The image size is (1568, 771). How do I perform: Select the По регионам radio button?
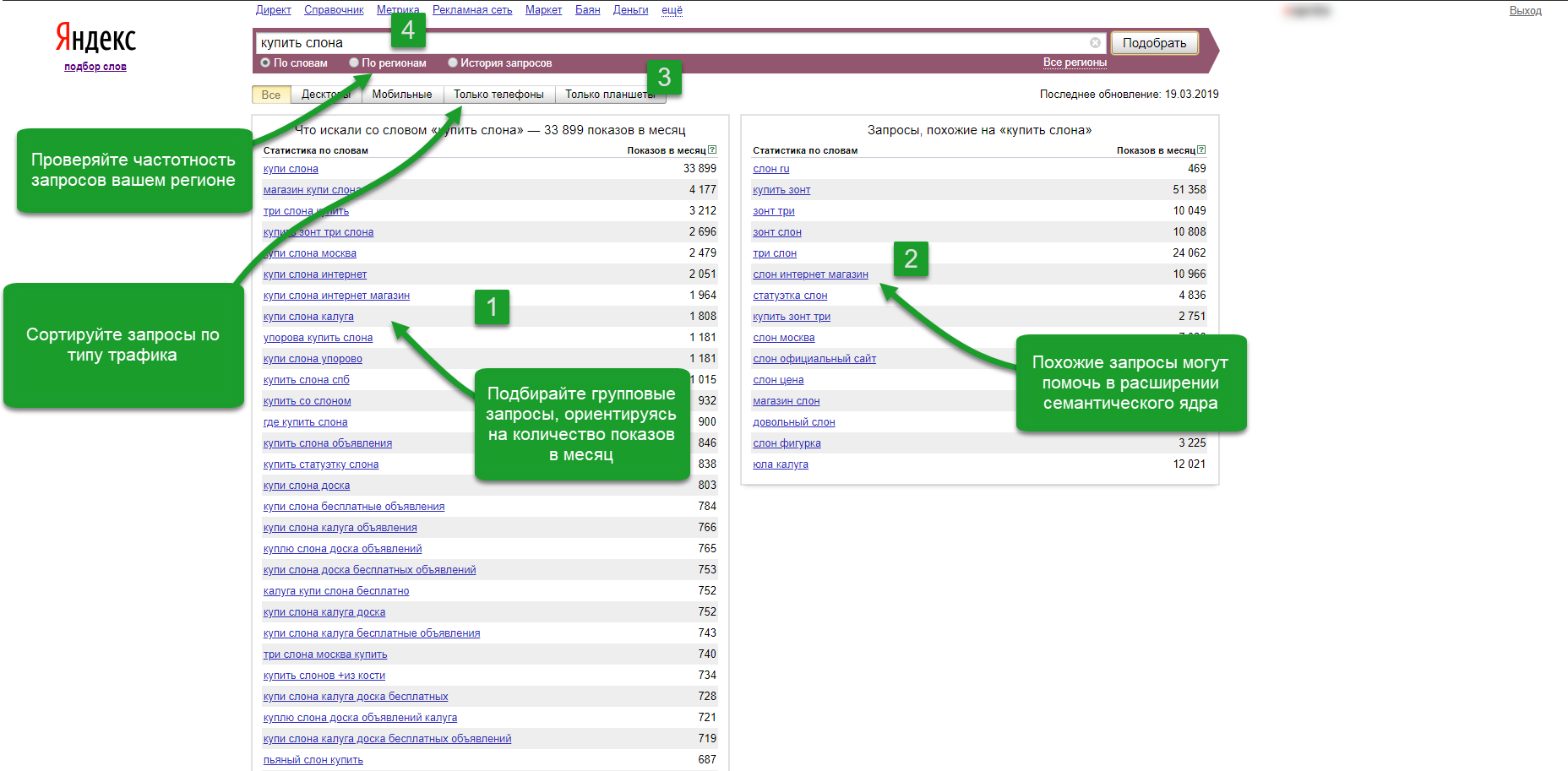pyautogui.click(x=354, y=62)
